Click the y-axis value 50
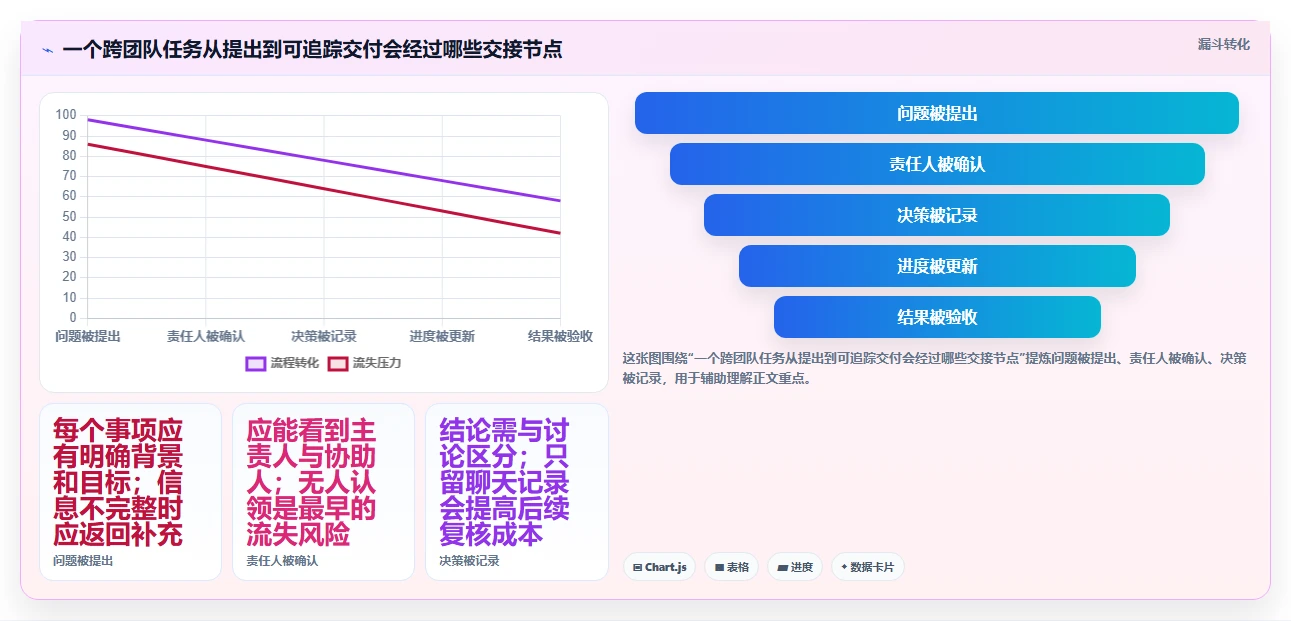This screenshot has width=1291, height=621. point(69,216)
